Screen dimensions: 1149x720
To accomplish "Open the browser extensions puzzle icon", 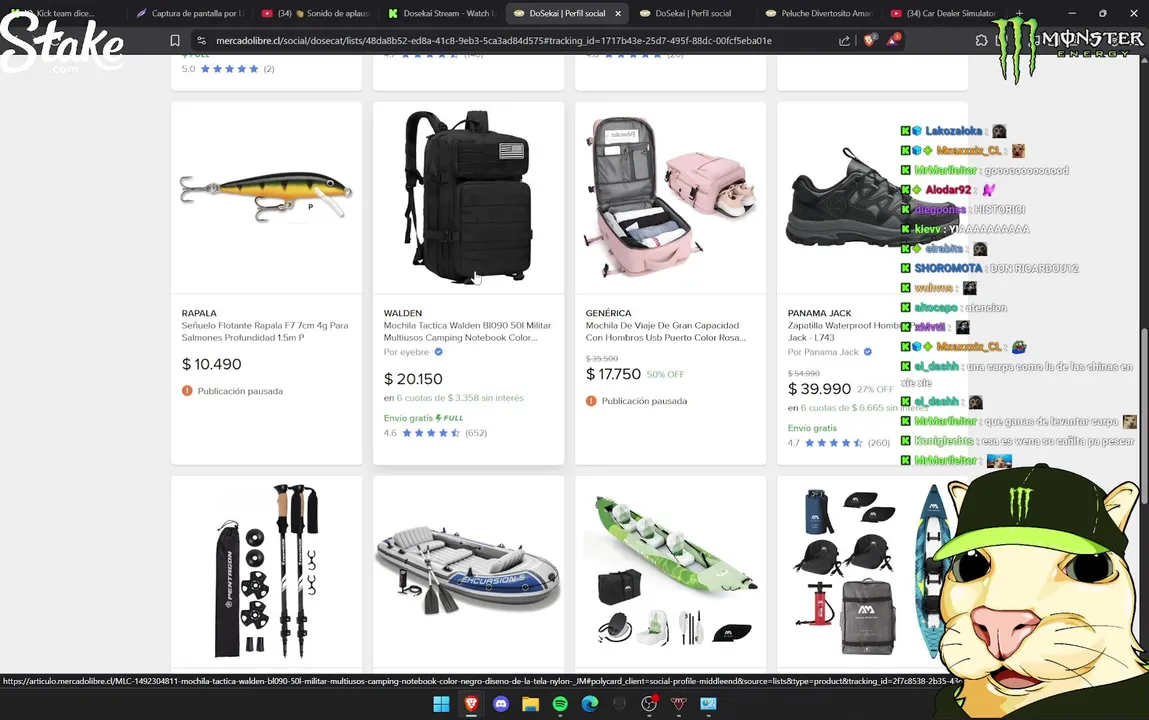I will [x=981, y=41].
